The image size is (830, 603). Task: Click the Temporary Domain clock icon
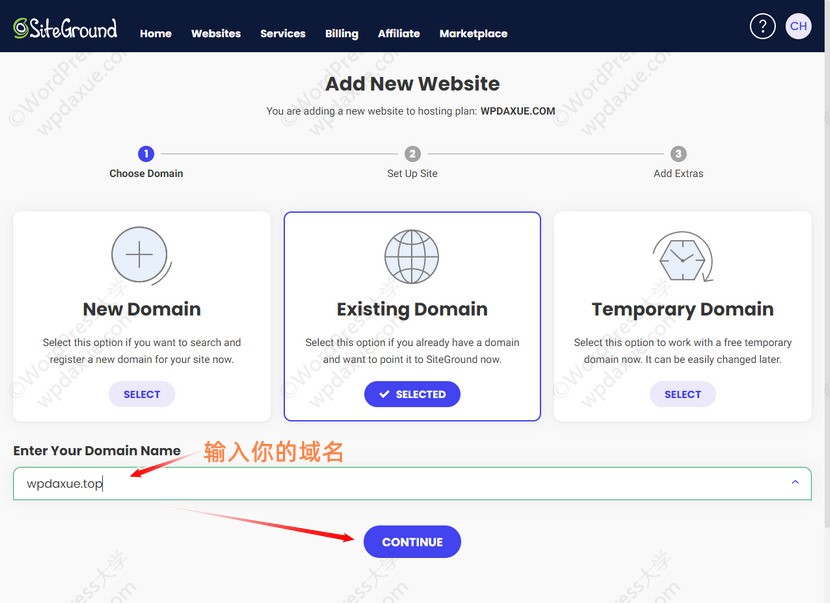click(683, 257)
